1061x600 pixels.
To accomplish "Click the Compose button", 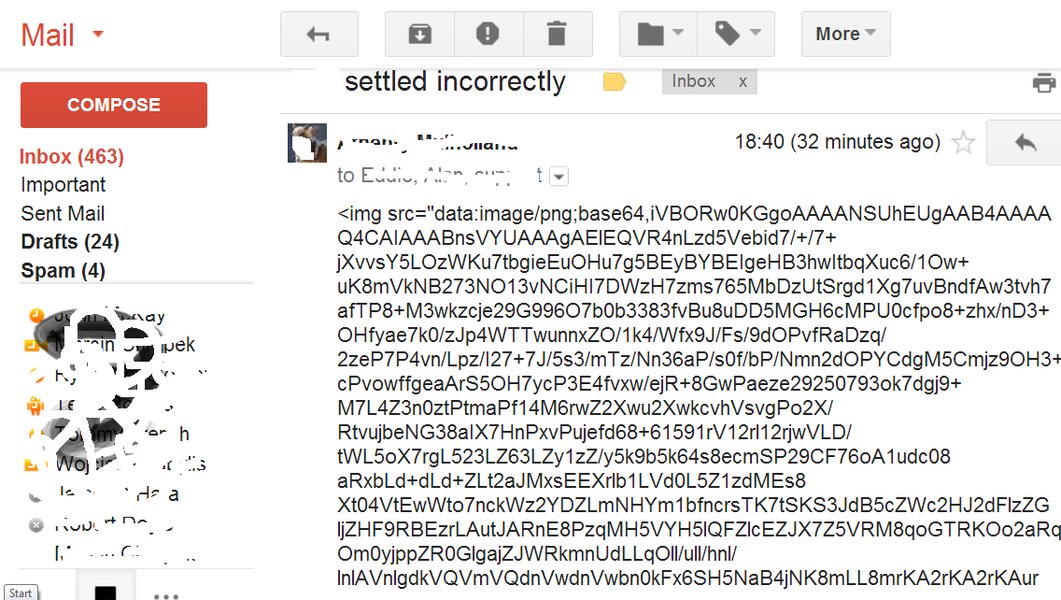I will click(x=113, y=104).
